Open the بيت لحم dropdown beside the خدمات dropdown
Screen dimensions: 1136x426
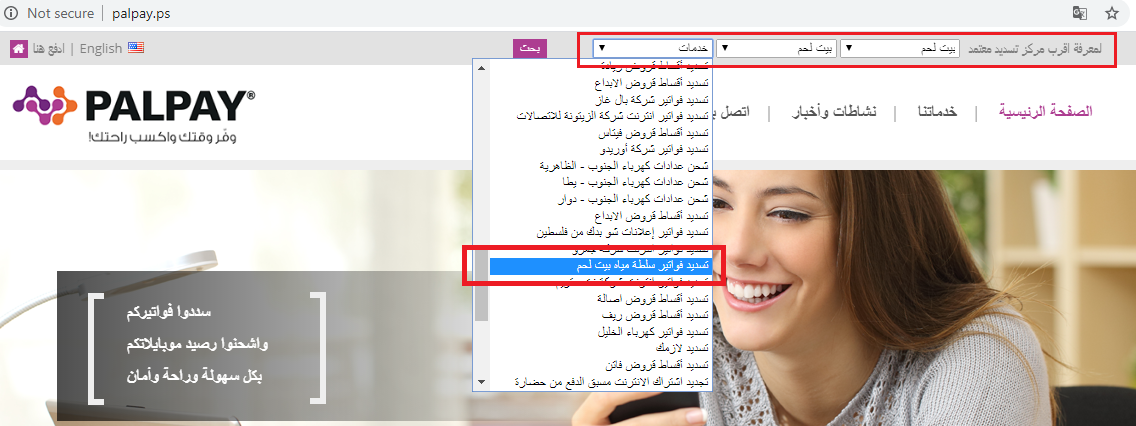[x=776, y=49]
